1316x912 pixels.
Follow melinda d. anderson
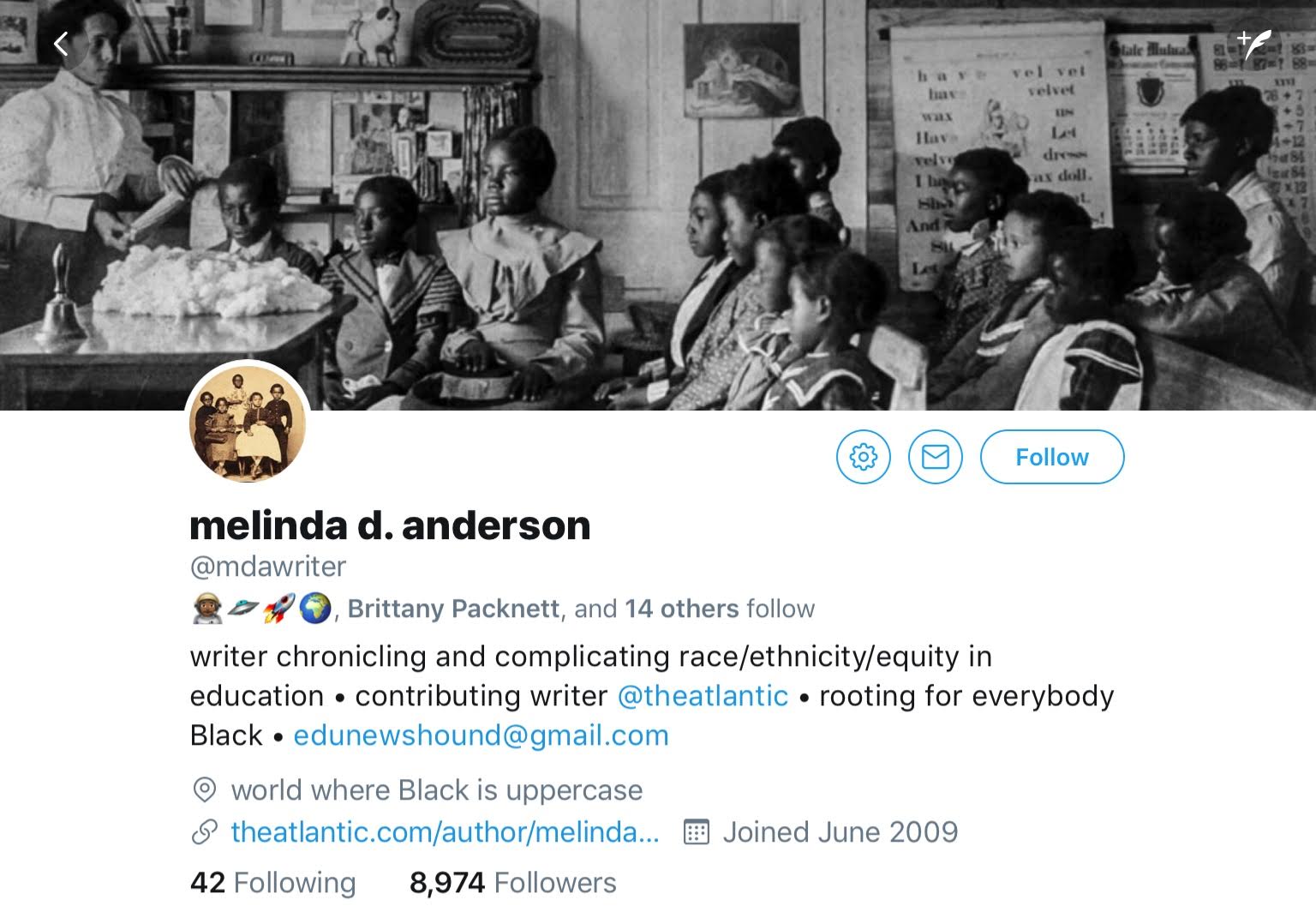1051,457
